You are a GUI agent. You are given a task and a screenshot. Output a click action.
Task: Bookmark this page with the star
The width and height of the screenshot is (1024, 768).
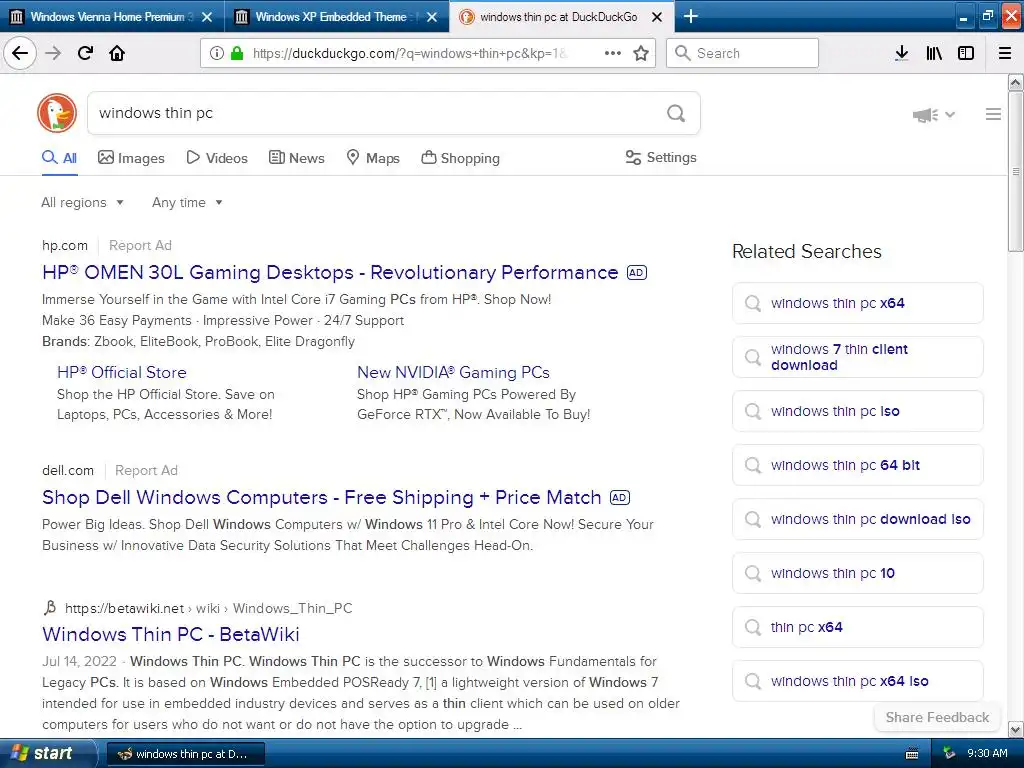point(641,53)
